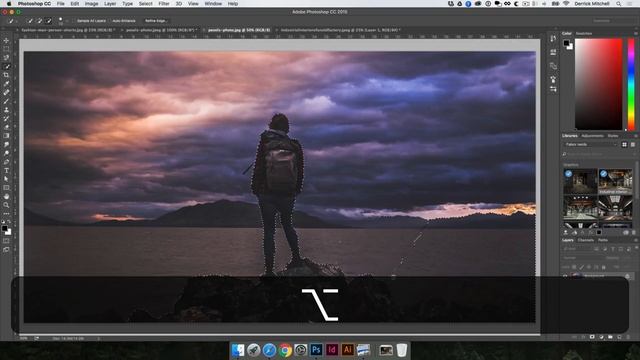This screenshot has height=360, width=640.
Task: Pick a color in the Color panel field
Action: coord(598,84)
